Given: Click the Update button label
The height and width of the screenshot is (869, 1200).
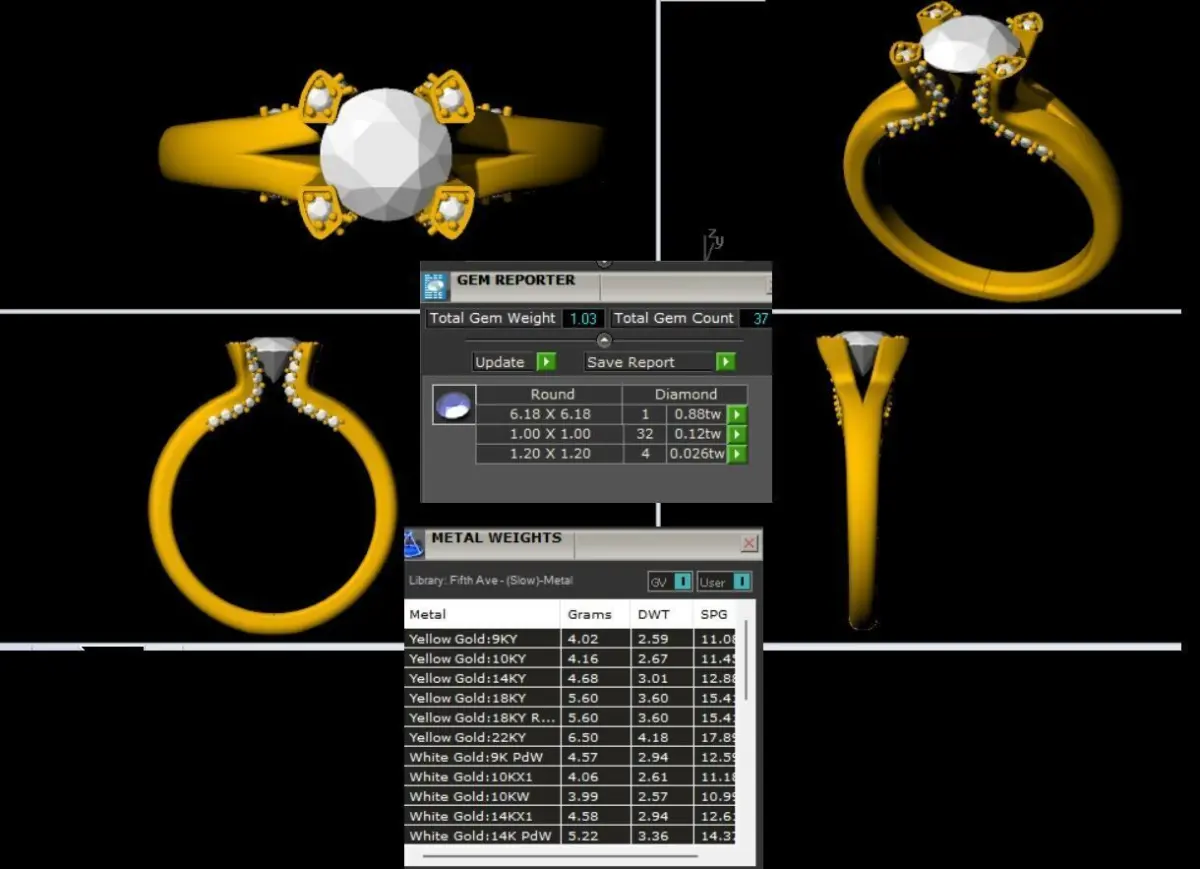Looking at the screenshot, I should [x=500, y=362].
